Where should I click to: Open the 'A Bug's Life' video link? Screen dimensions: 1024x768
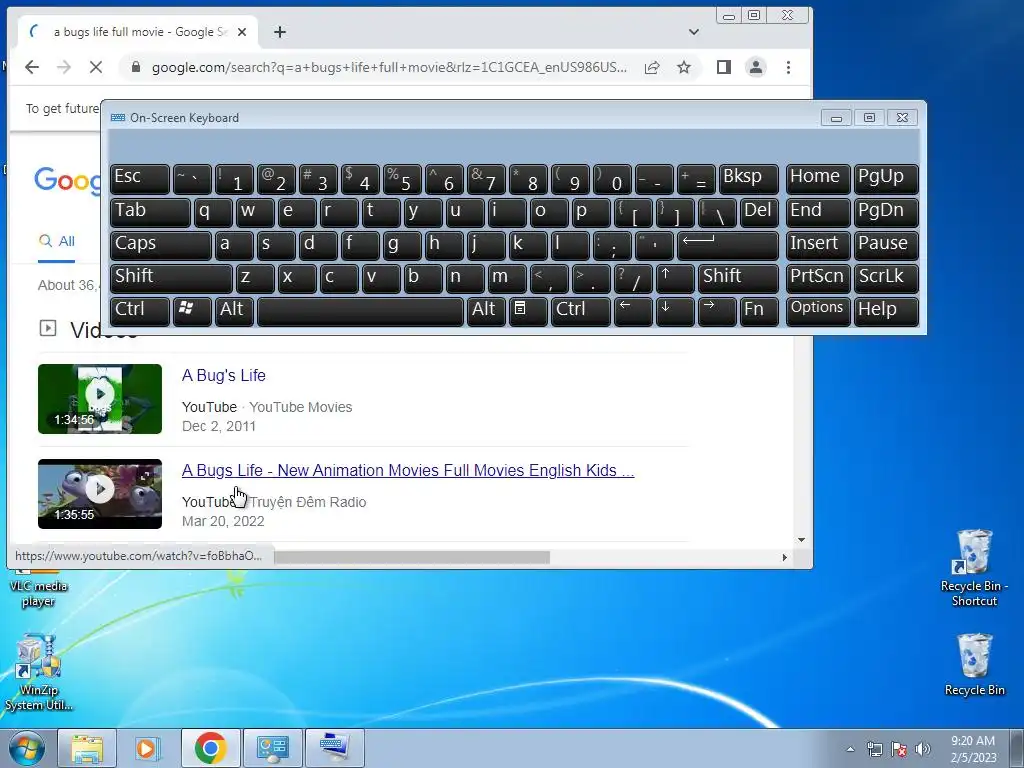coord(223,376)
